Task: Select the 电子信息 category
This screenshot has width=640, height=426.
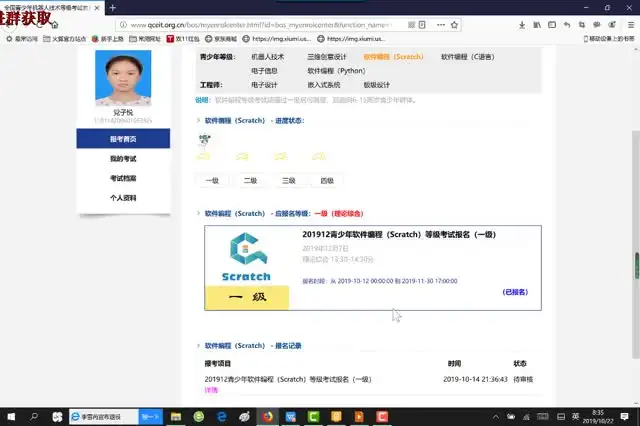Action: (x=264, y=71)
